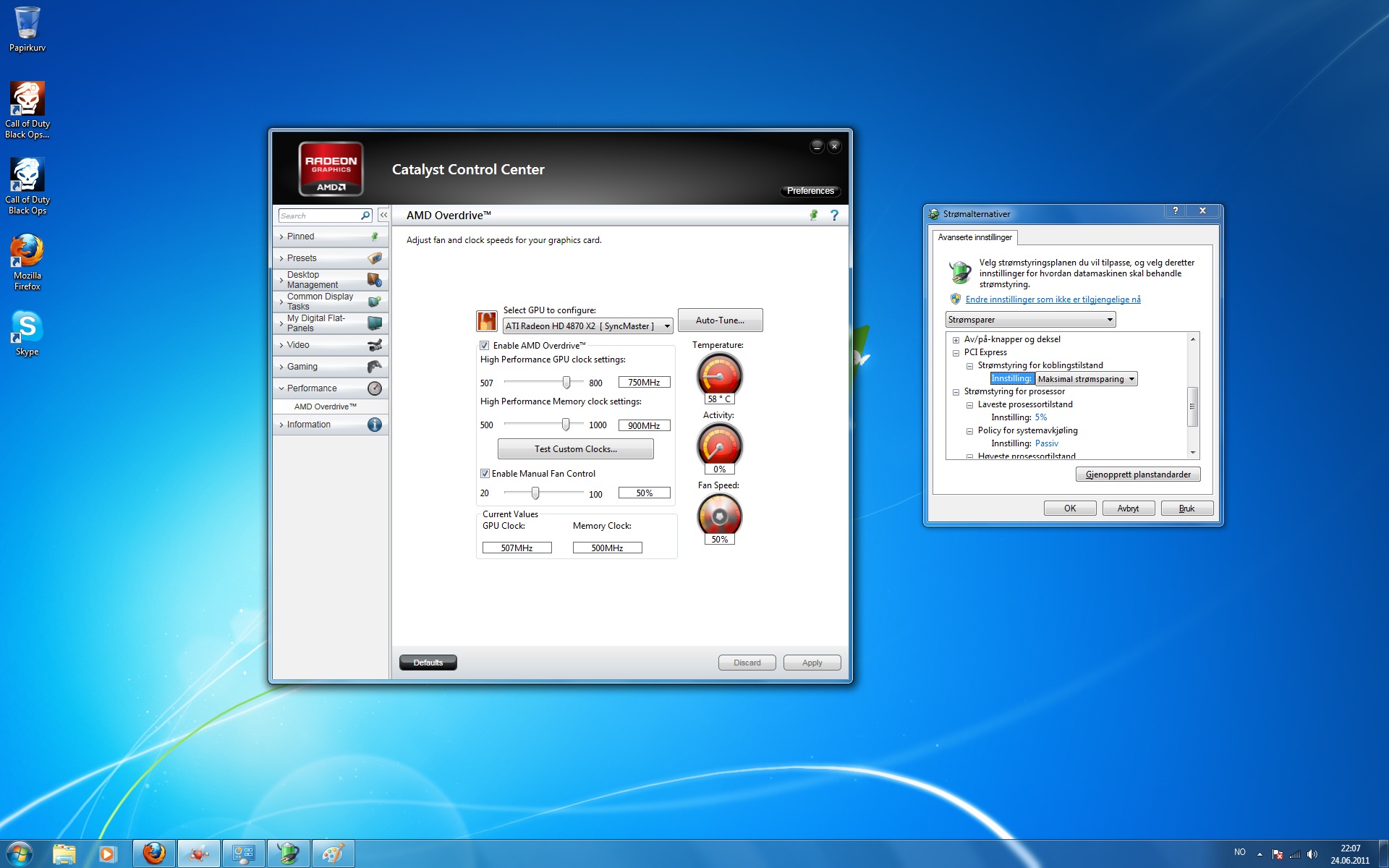
Task: Select the Avanserte innstillinger tab
Action: pyautogui.click(x=974, y=237)
